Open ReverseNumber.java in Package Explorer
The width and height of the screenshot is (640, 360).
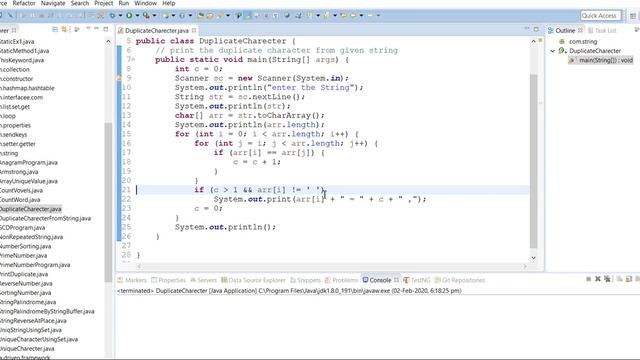[26, 283]
